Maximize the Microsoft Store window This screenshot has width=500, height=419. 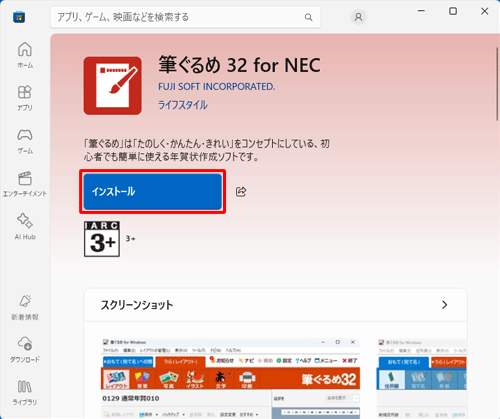(453, 11)
